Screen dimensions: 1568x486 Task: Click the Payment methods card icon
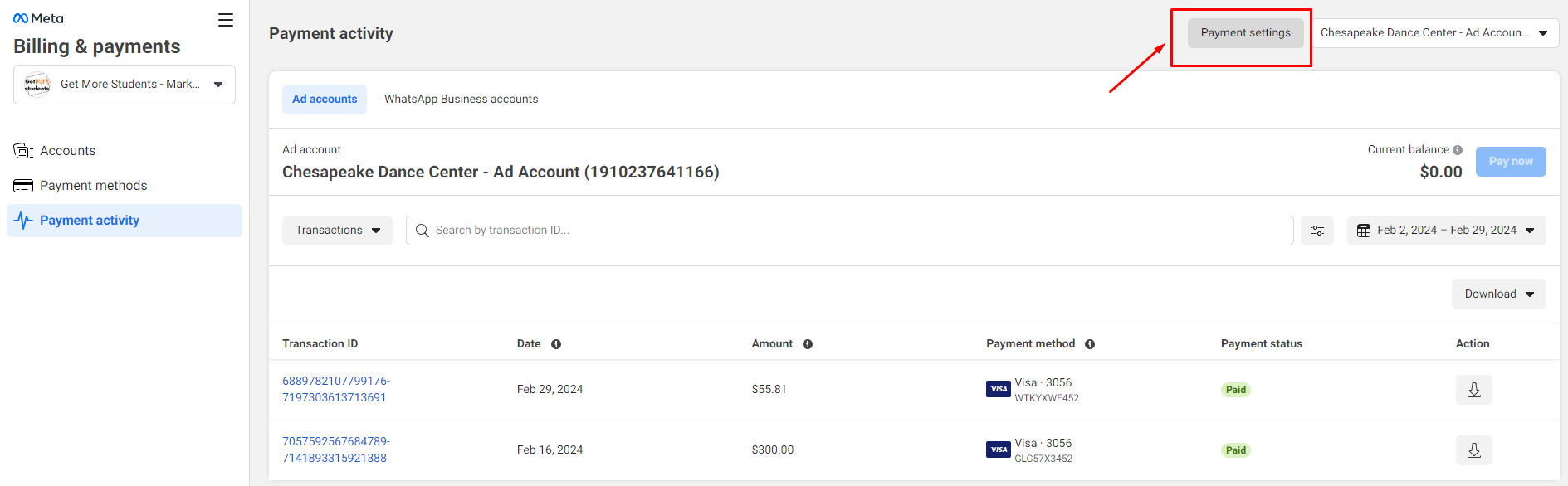tap(23, 186)
